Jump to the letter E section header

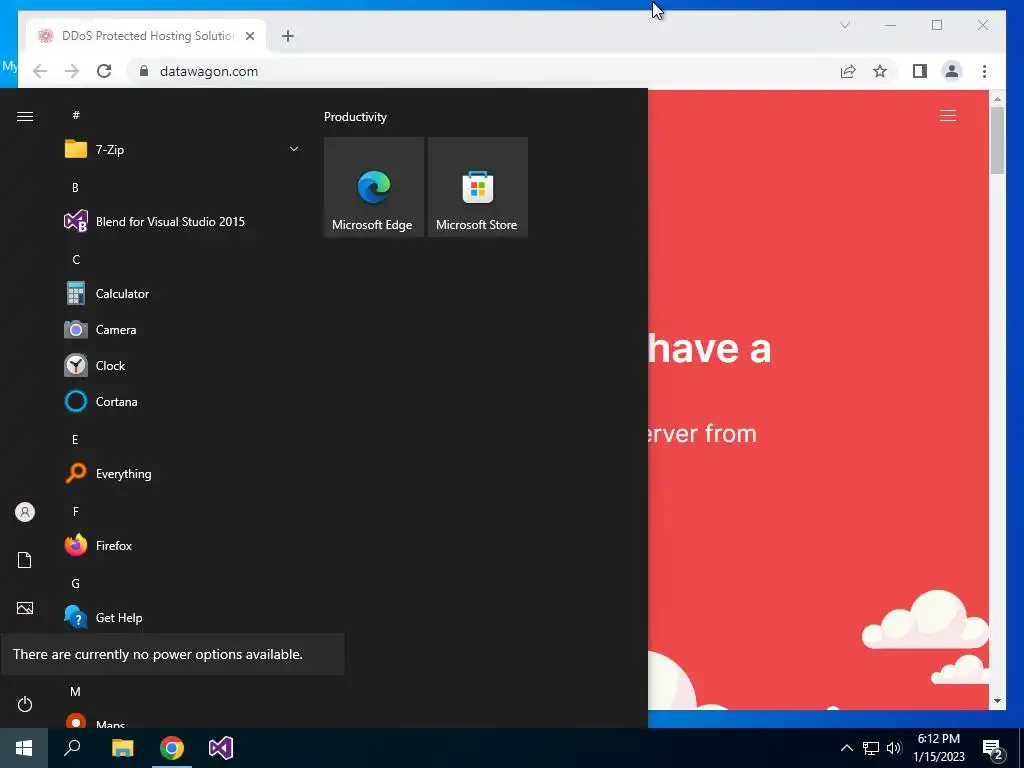pos(75,440)
